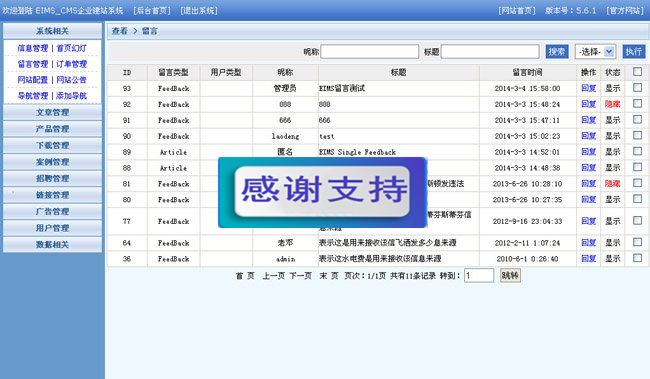
Task: Click 回复 for message ID 93
Action: [589, 88]
